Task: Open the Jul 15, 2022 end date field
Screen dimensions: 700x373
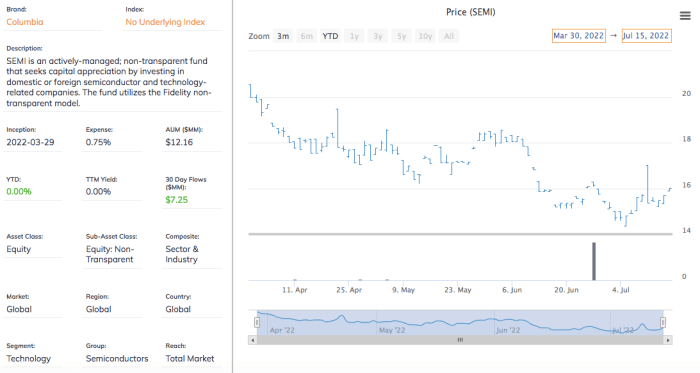Action: [x=646, y=36]
